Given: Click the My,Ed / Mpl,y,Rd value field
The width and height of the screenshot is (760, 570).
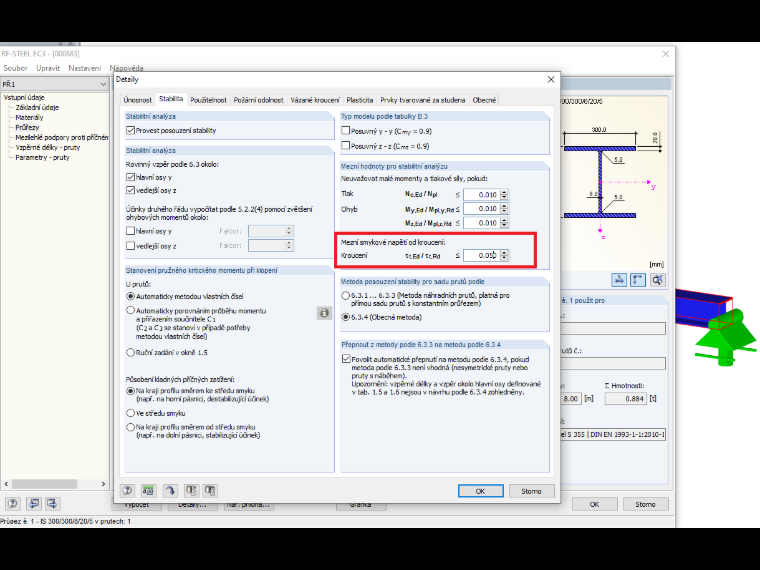Looking at the screenshot, I should [x=482, y=208].
